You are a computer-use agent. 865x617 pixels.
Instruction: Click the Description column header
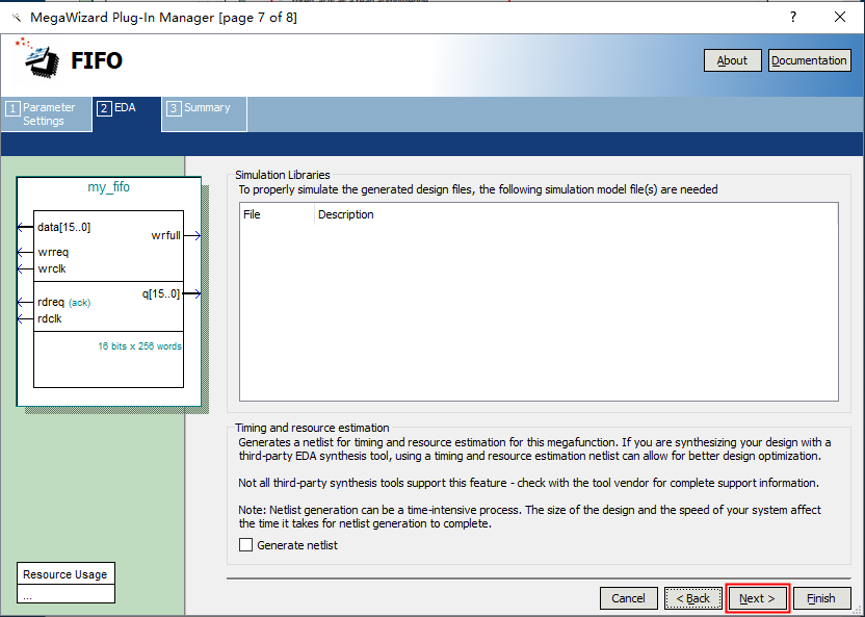345,215
